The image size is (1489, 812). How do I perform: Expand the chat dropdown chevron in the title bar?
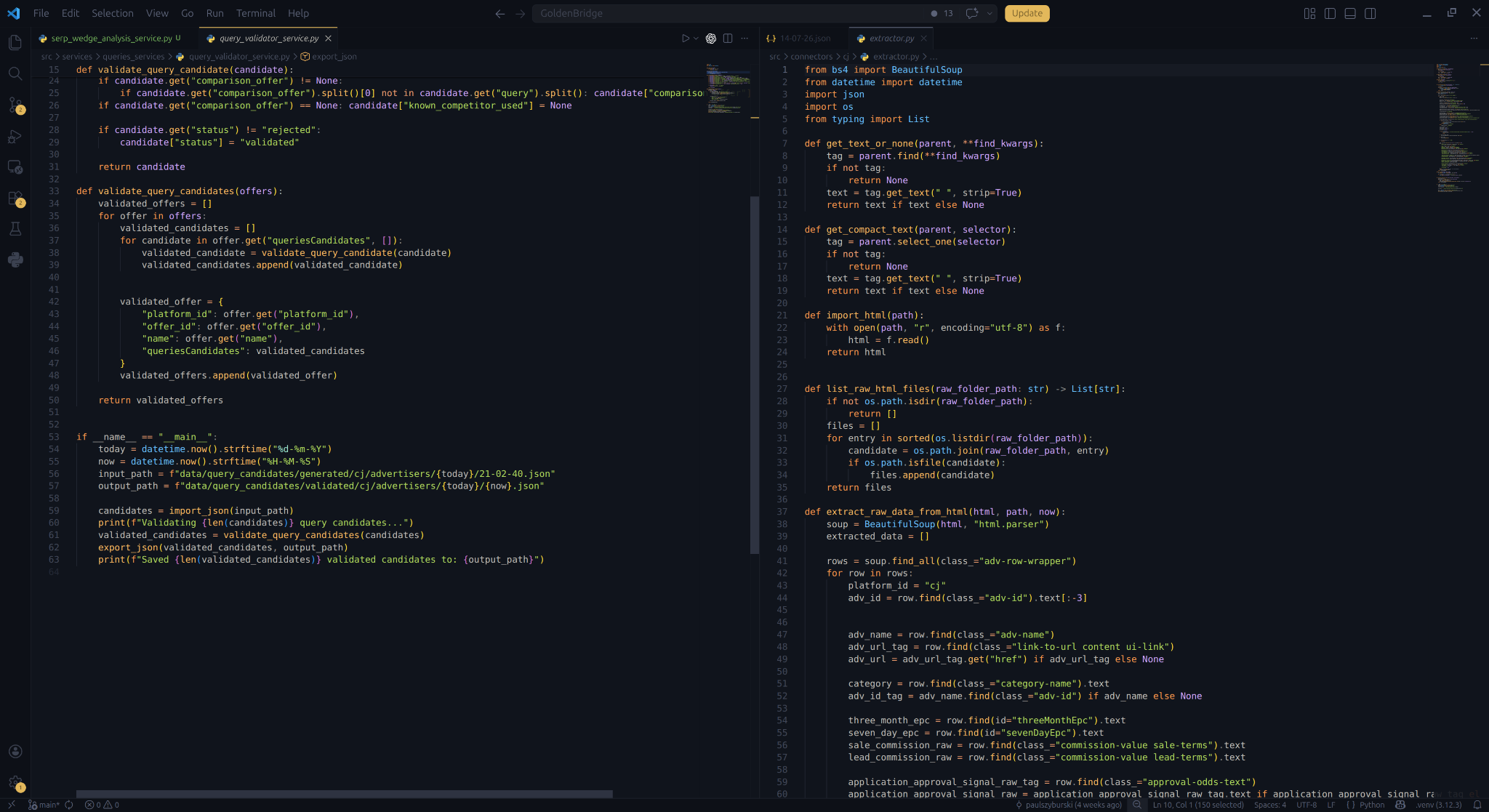pyautogui.click(x=990, y=13)
